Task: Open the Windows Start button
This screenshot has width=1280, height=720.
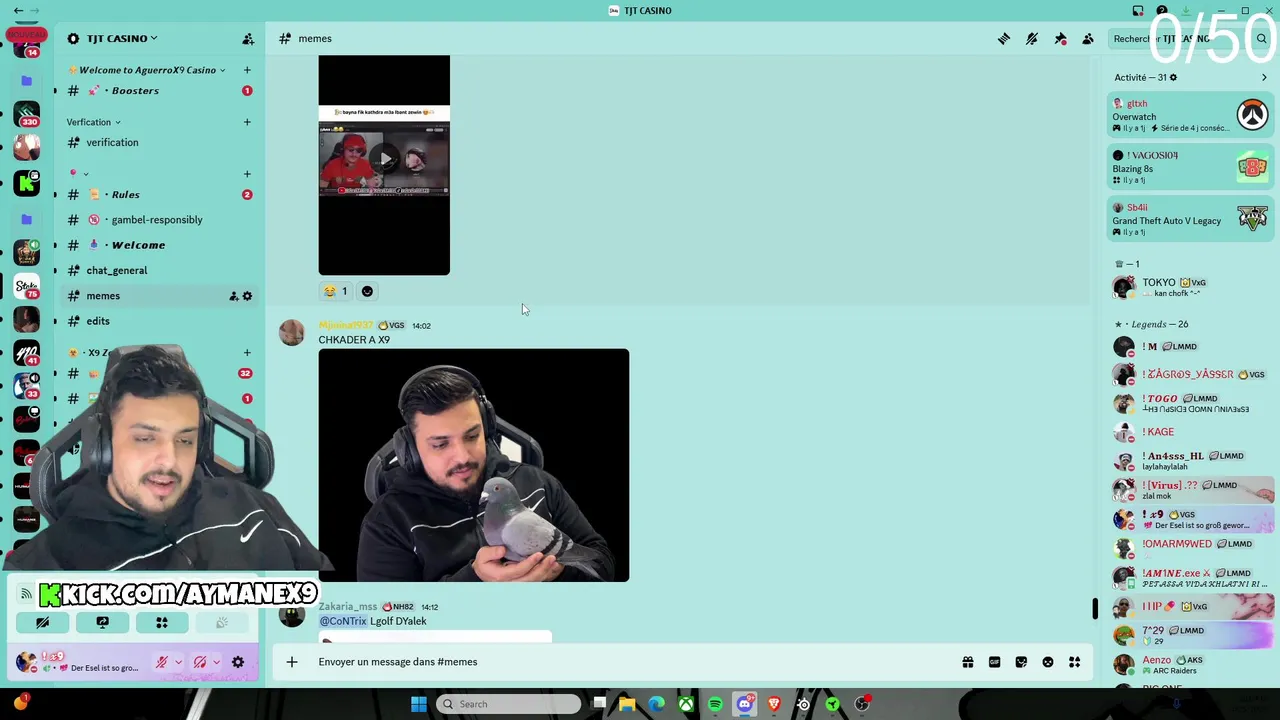Action: [419, 704]
